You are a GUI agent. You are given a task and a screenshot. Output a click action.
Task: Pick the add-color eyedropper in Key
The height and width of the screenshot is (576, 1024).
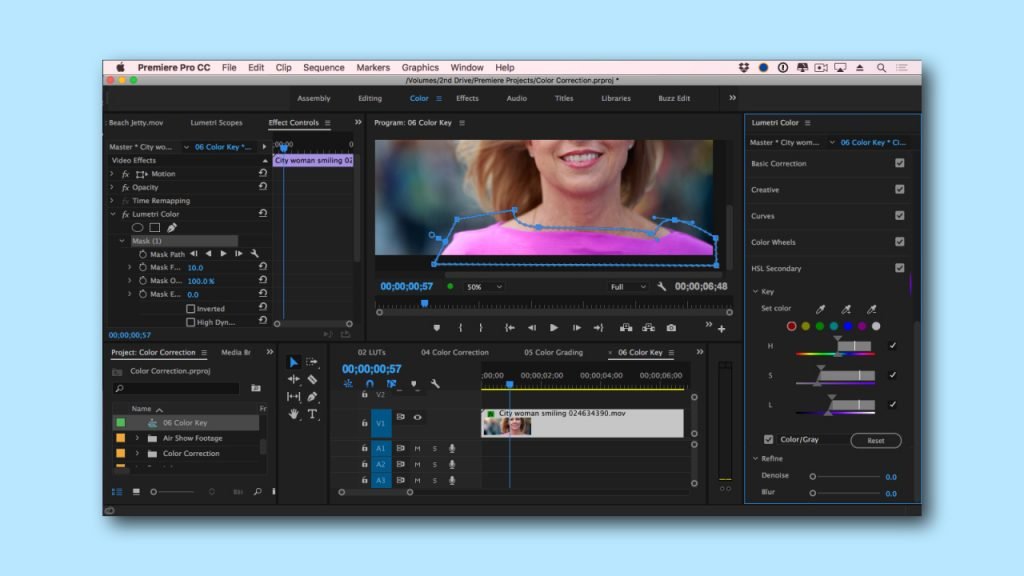846,309
